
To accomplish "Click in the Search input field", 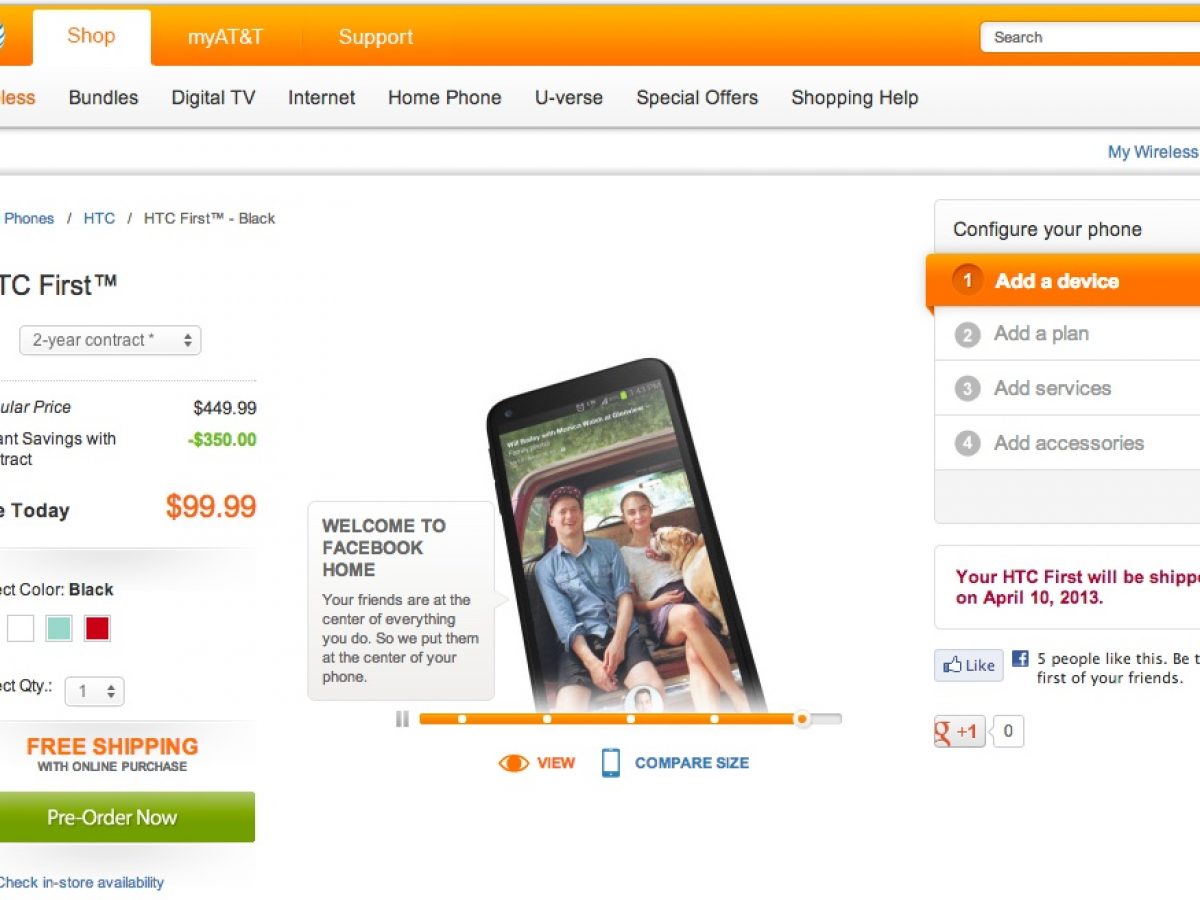I will click(1090, 38).
